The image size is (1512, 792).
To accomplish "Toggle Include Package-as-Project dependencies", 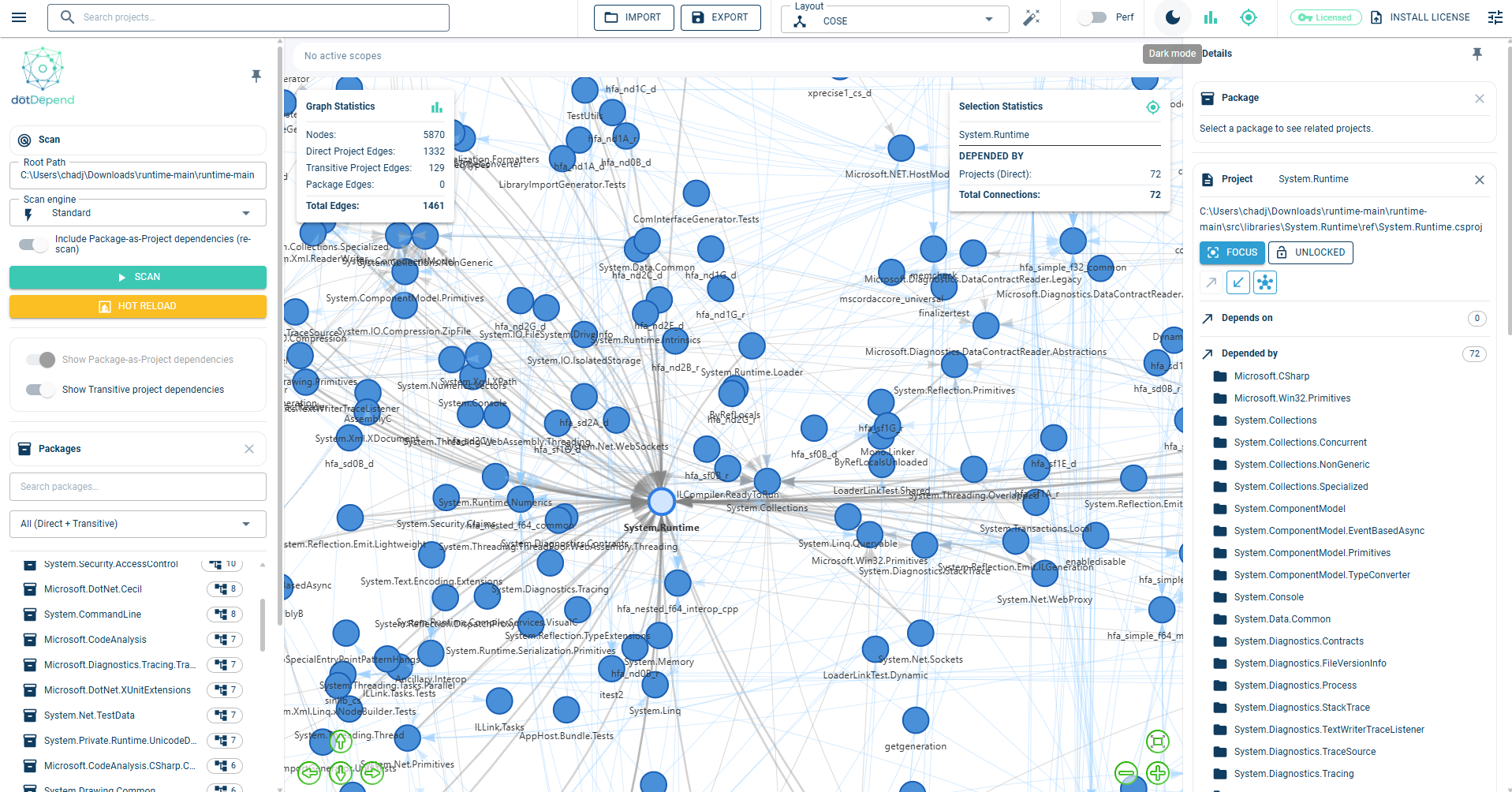I will tap(34, 245).
